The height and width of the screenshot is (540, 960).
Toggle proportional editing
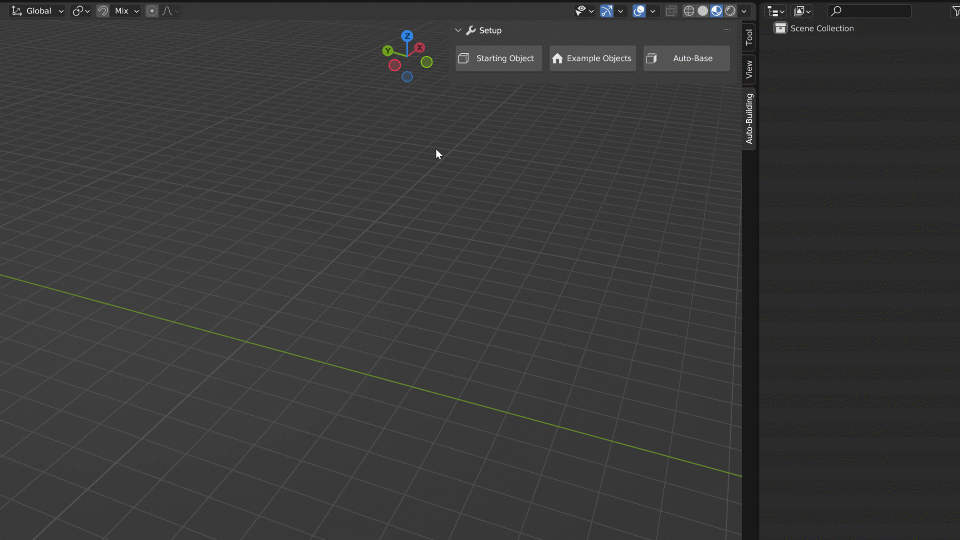tap(152, 11)
